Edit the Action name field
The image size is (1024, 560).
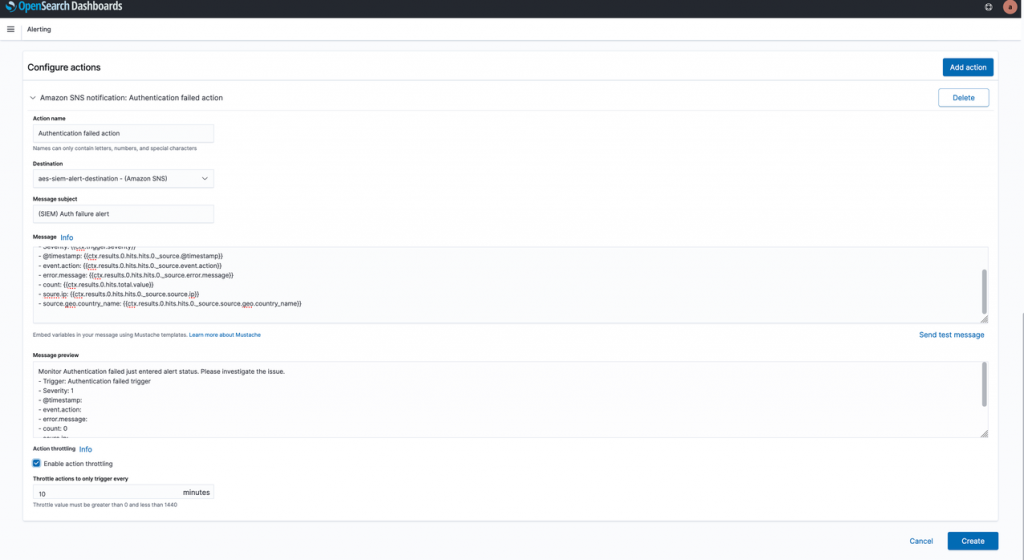[x=123, y=133]
